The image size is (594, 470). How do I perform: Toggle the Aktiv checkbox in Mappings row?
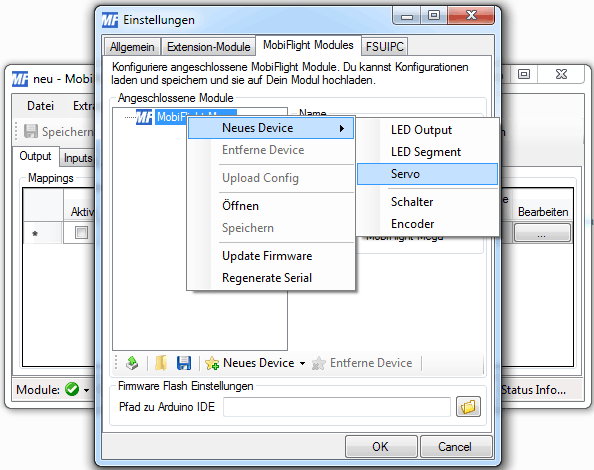(81, 232)
